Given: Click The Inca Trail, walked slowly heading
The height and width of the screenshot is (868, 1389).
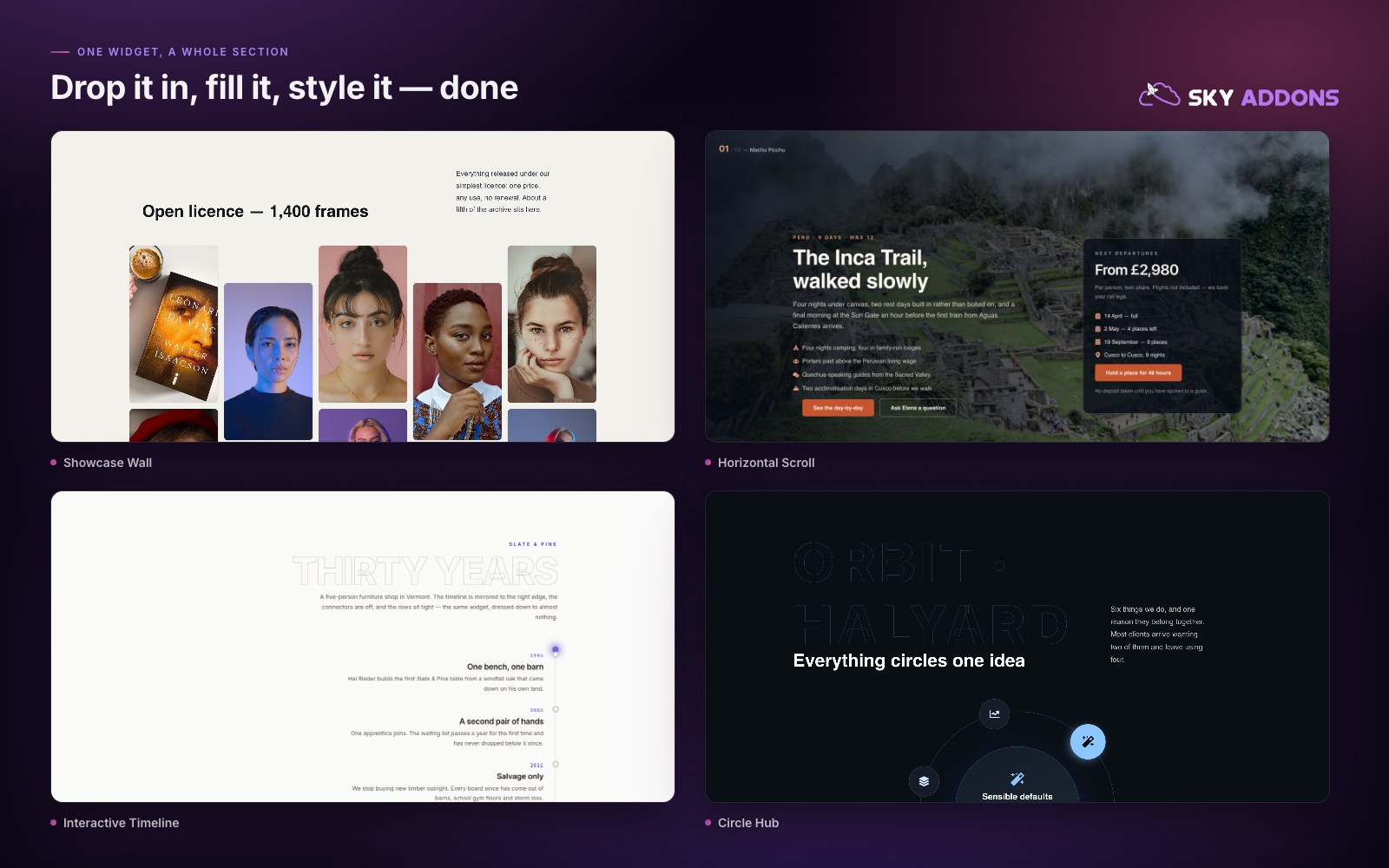Looking at the screenshot, I should [860, 269].
